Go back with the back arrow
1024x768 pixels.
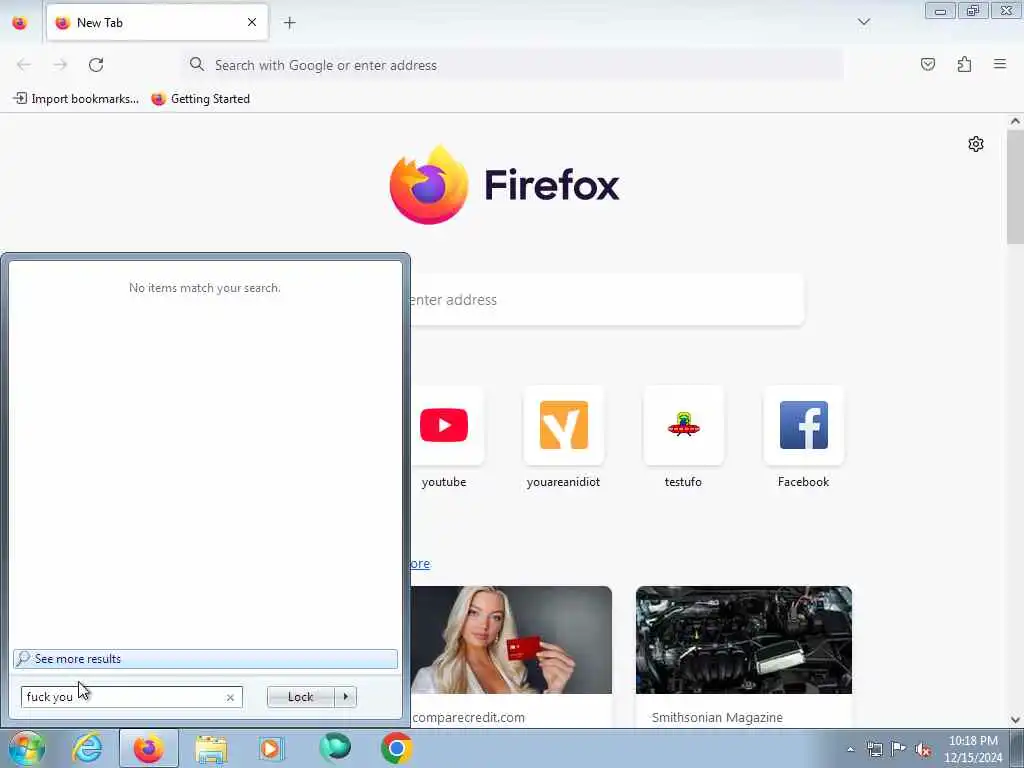click(24, 65)
